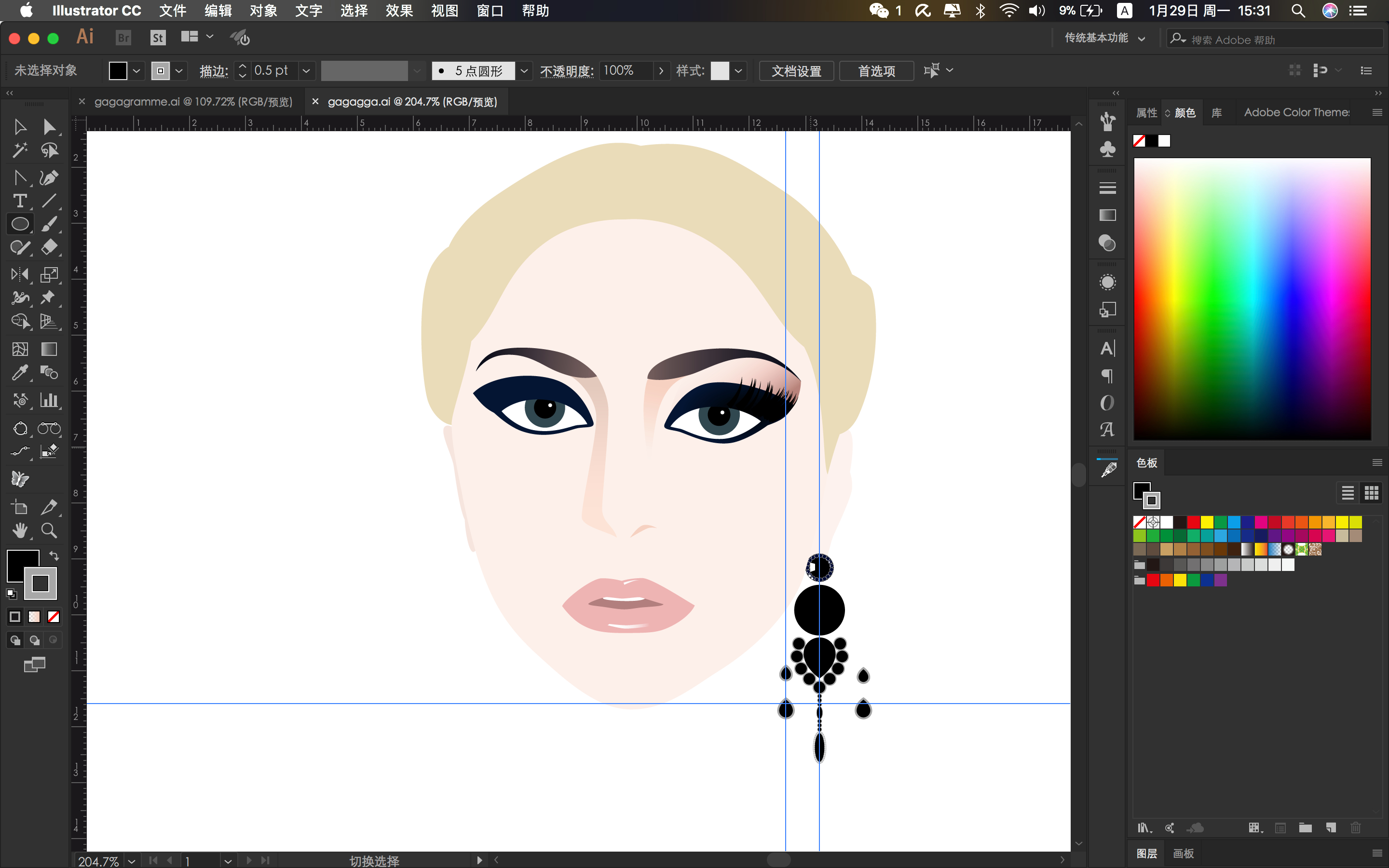Switch swatches panel to list view

[1348, 492]
